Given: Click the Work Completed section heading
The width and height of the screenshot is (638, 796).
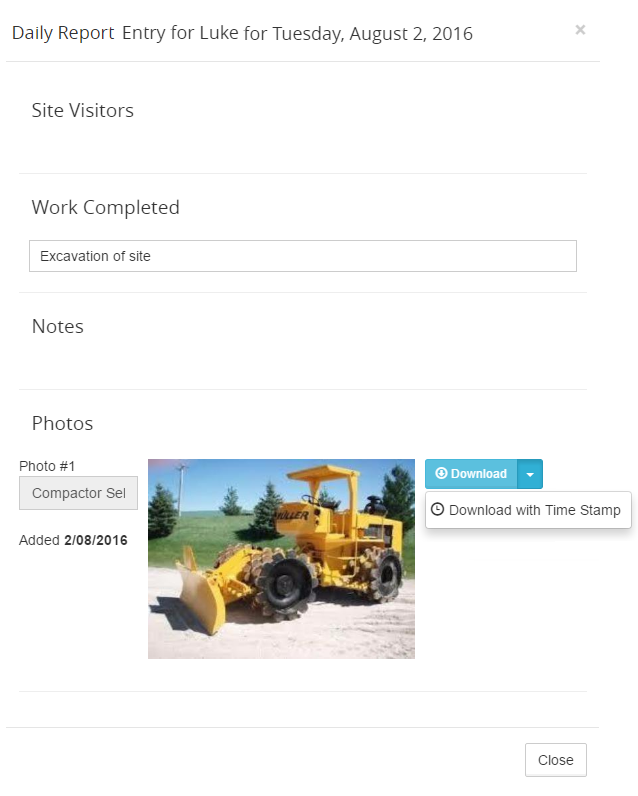Looking at the screenshot, I should click(106, 207).
